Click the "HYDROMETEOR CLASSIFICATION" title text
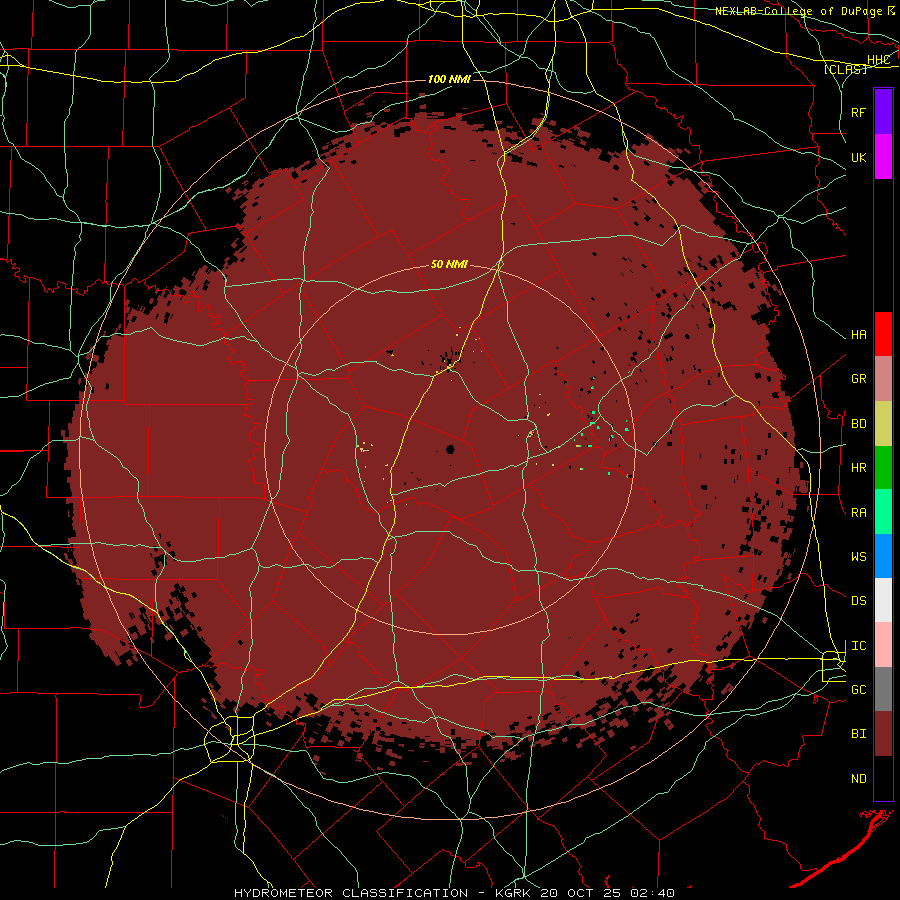The height and width of the screenshot is (900, 900). click(351, 893)
